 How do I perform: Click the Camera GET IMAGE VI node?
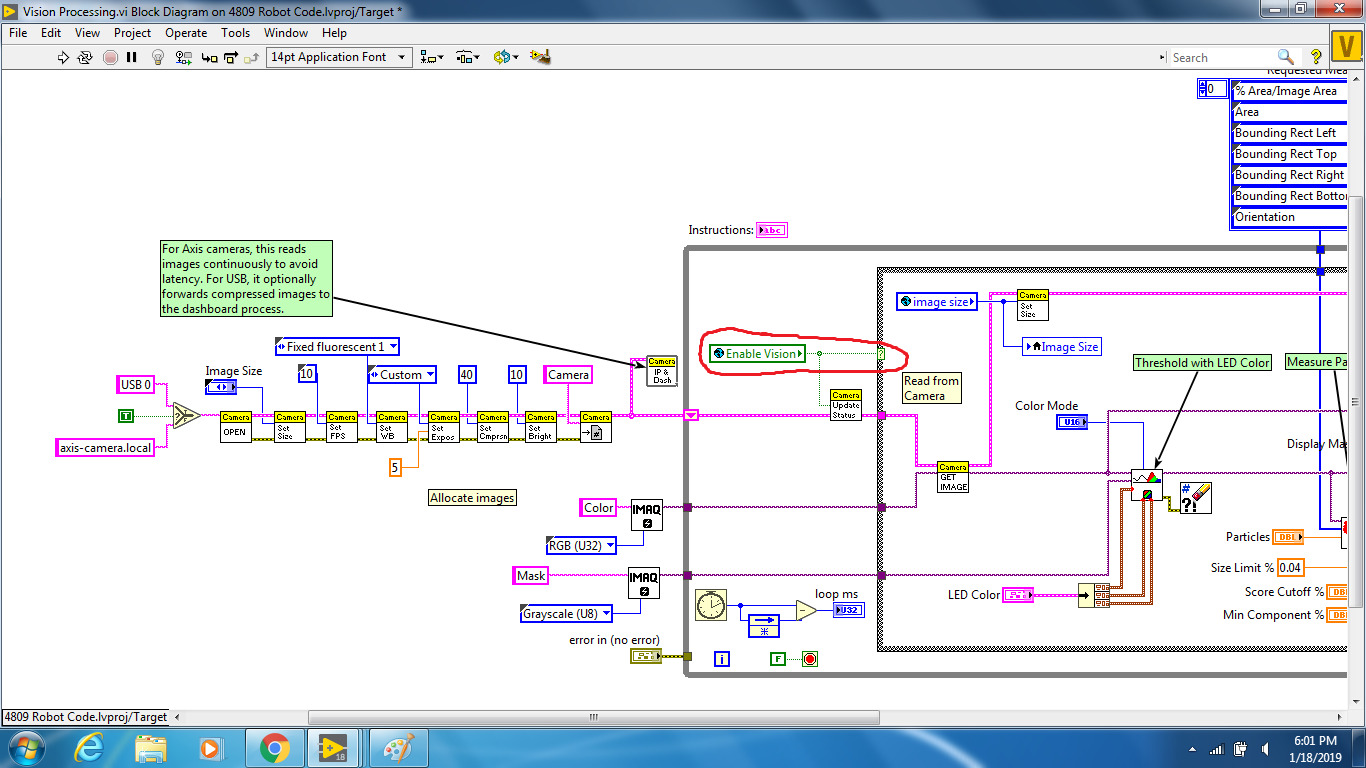click(953, 477)
